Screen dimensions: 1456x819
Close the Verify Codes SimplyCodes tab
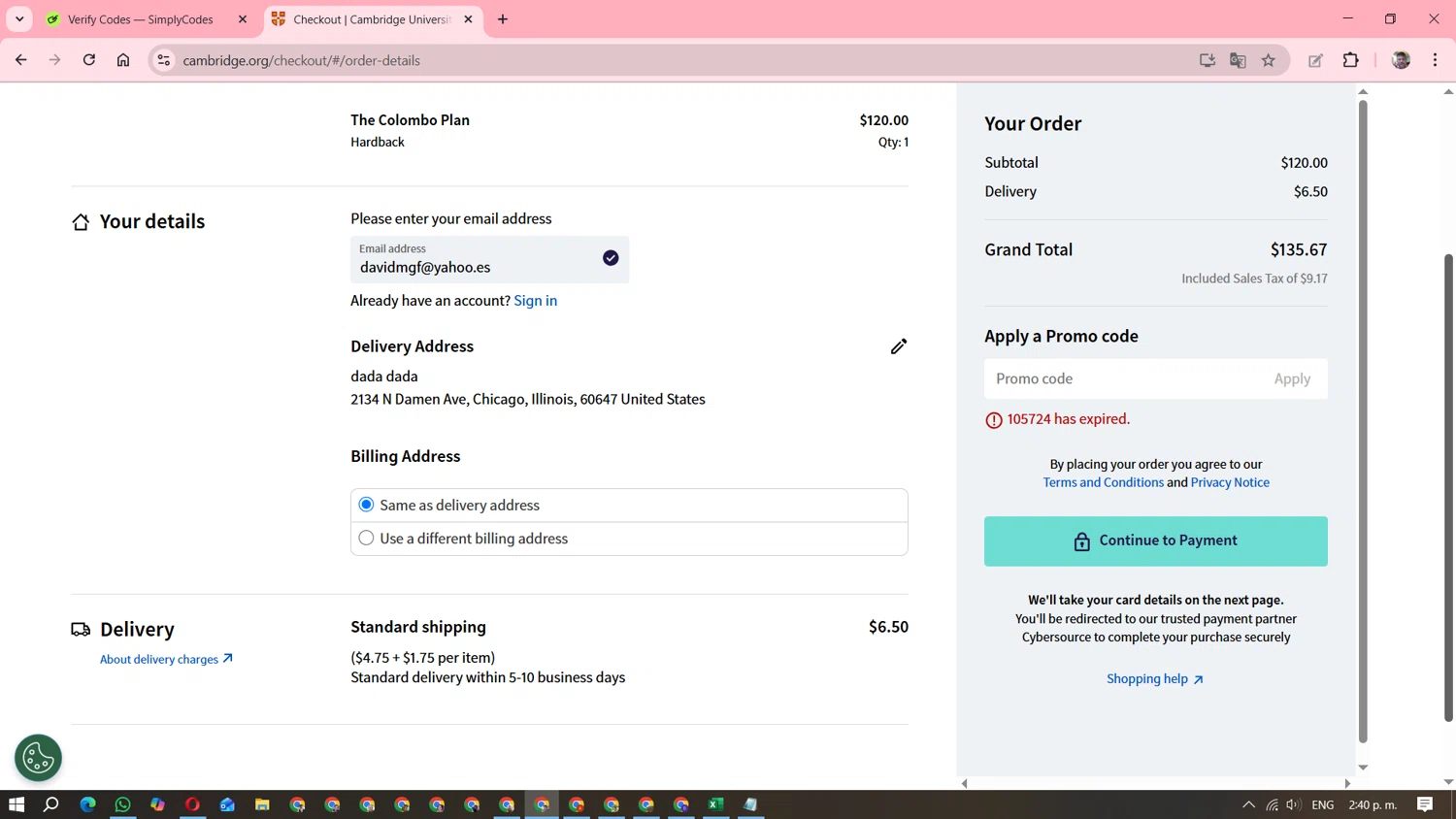(243, 19)
